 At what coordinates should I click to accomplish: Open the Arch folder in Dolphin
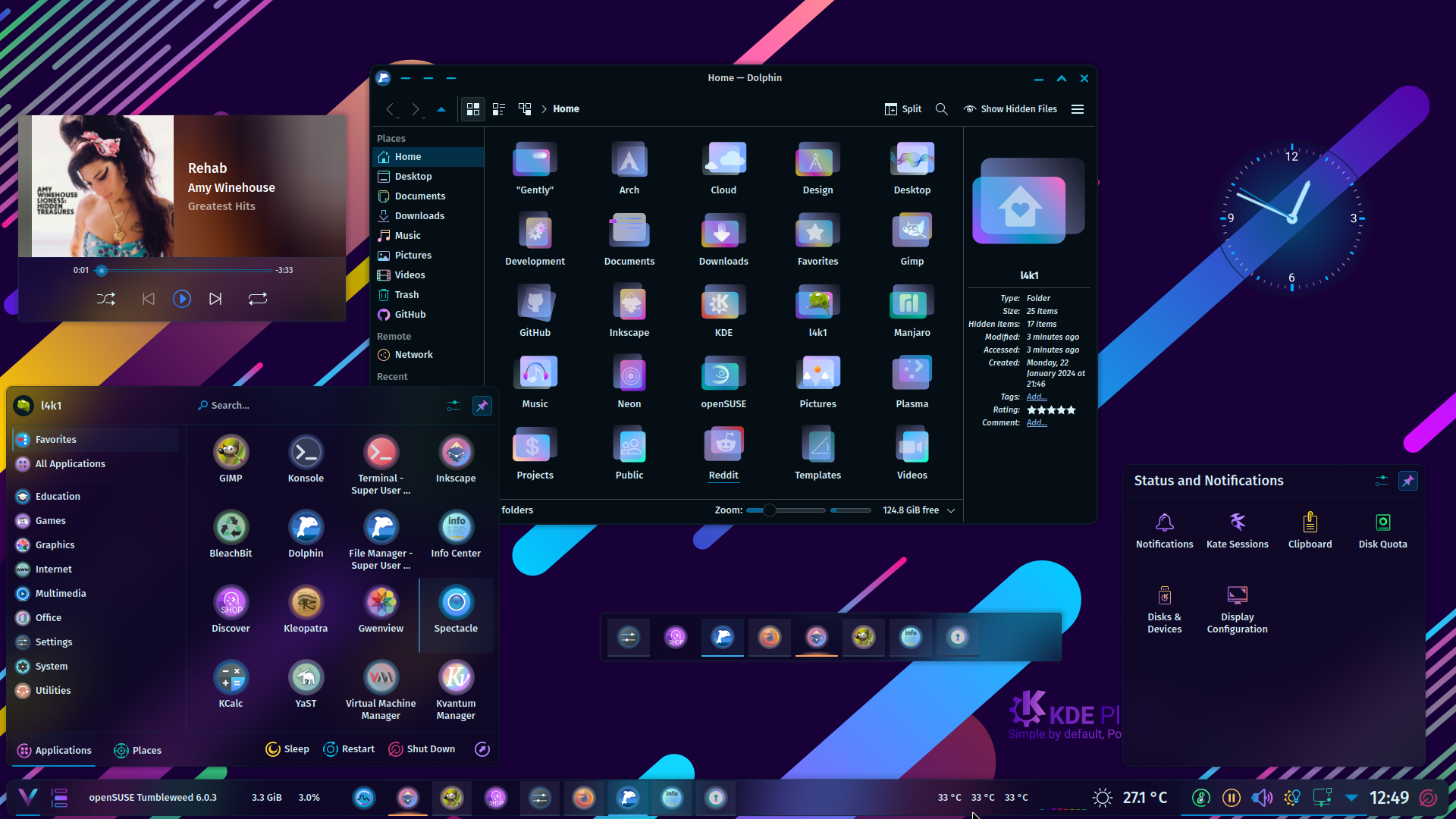pyautogui.click(x=629, y=168)
